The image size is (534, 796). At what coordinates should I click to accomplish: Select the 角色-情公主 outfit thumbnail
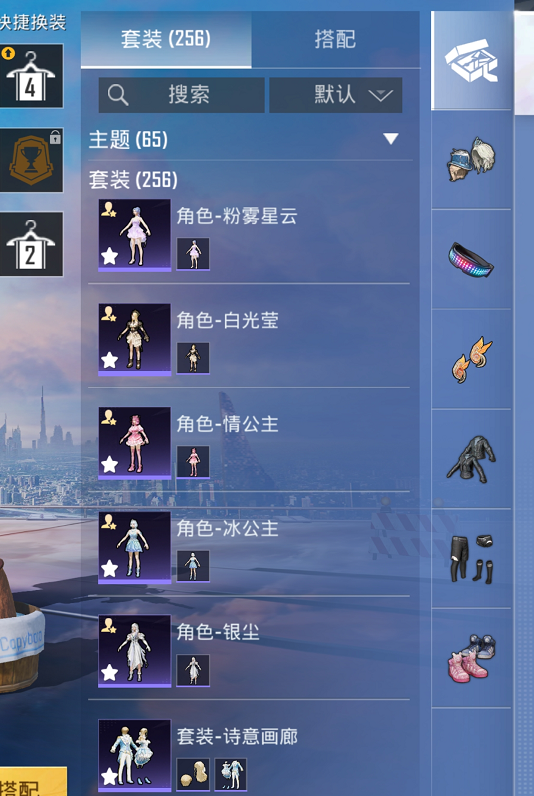click(x=135, y=444)
